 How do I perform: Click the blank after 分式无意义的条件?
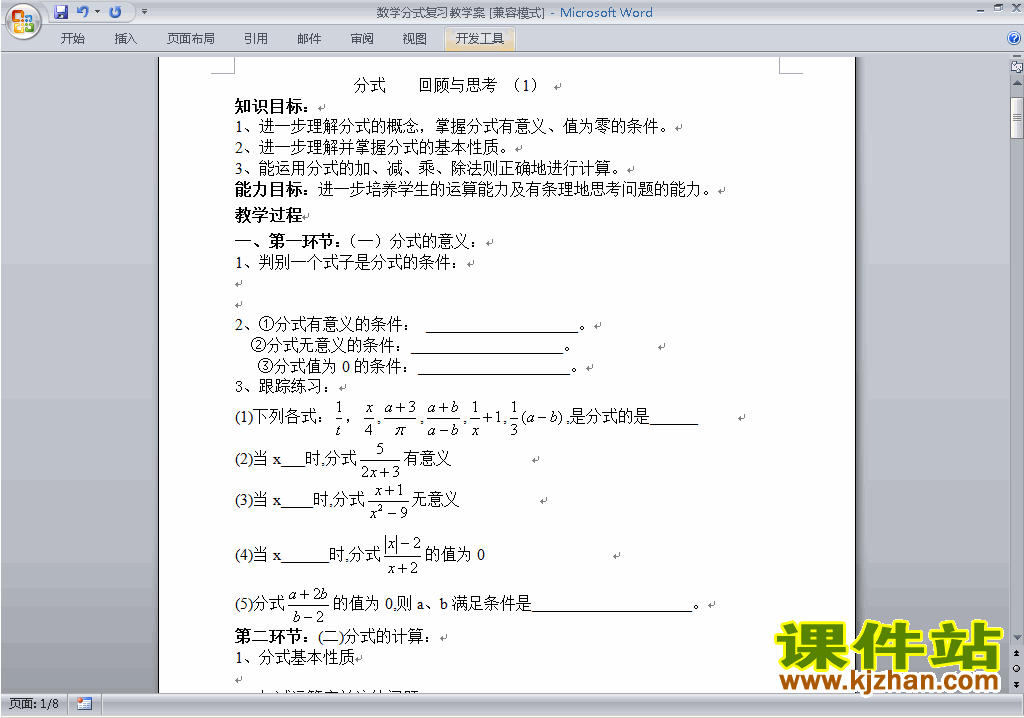tap(487, 346)
